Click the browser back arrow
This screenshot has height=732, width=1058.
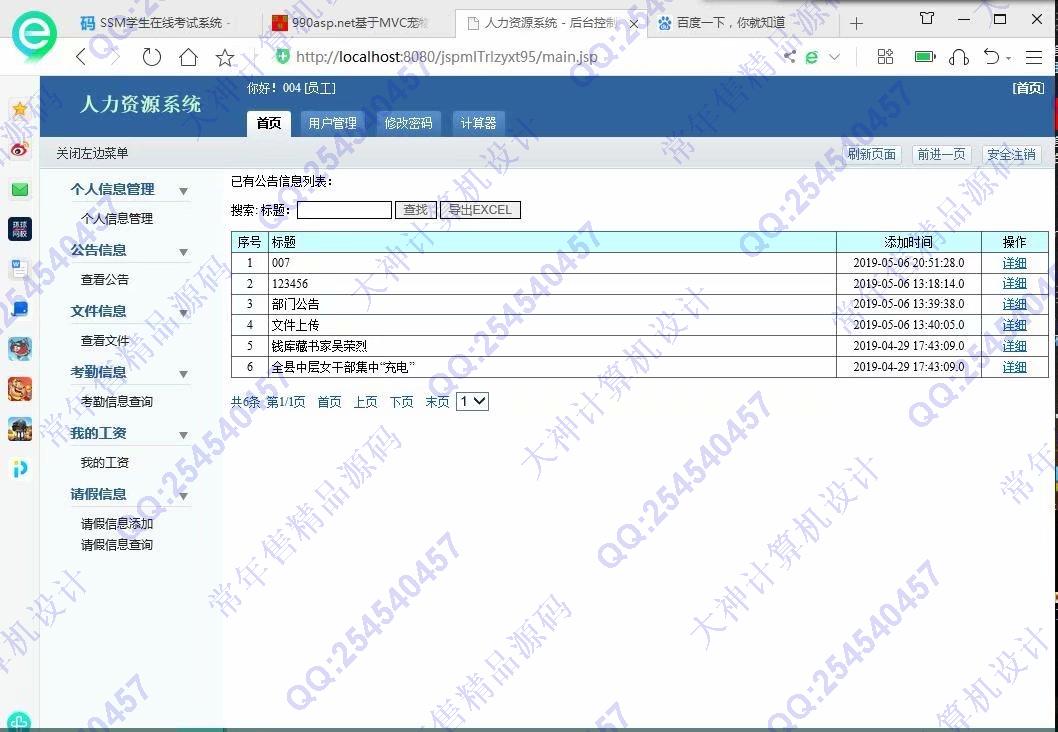[81, 57]
